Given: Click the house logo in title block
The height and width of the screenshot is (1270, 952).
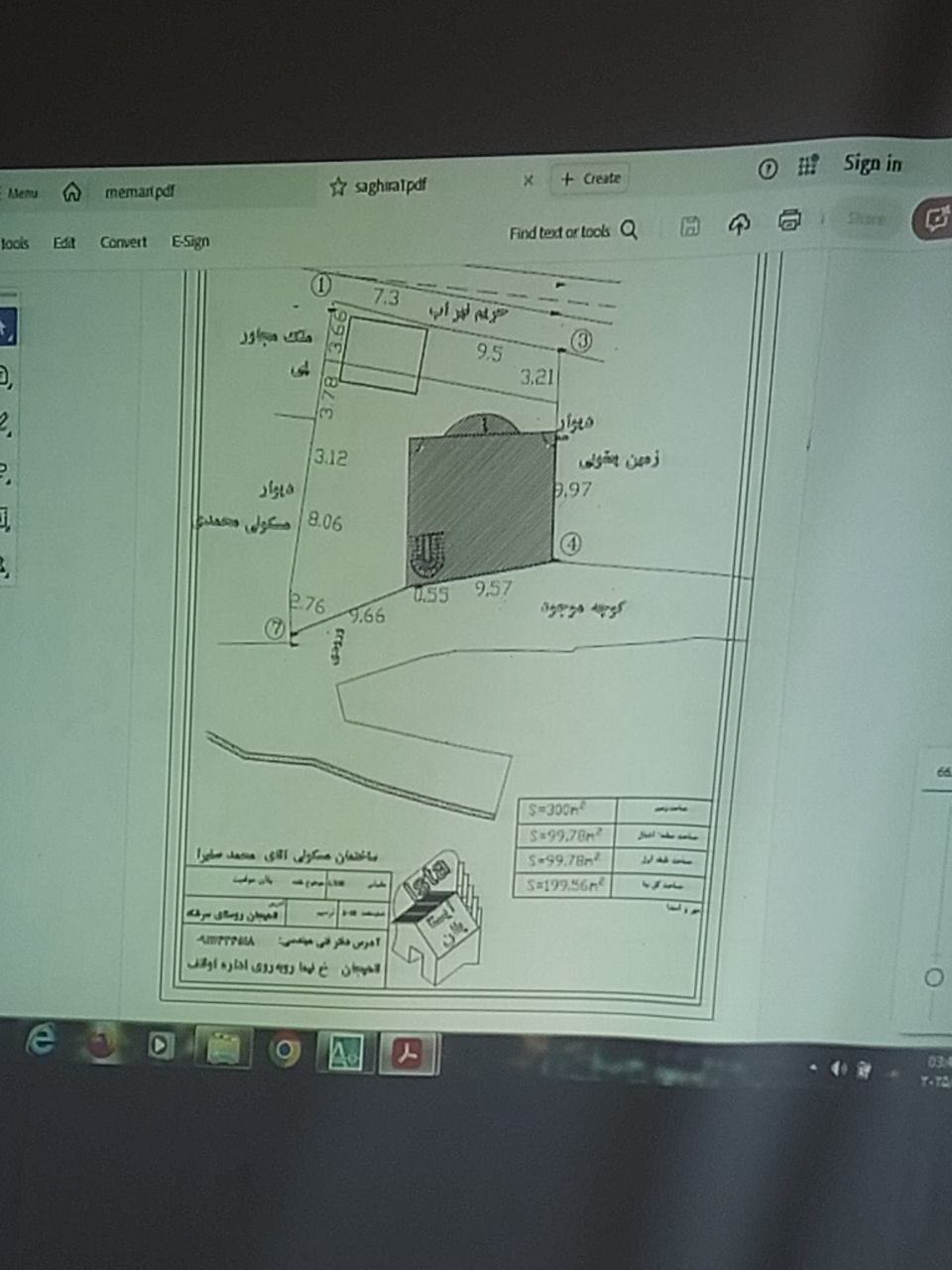Looking at the screenshot, I should pos(437,917).
